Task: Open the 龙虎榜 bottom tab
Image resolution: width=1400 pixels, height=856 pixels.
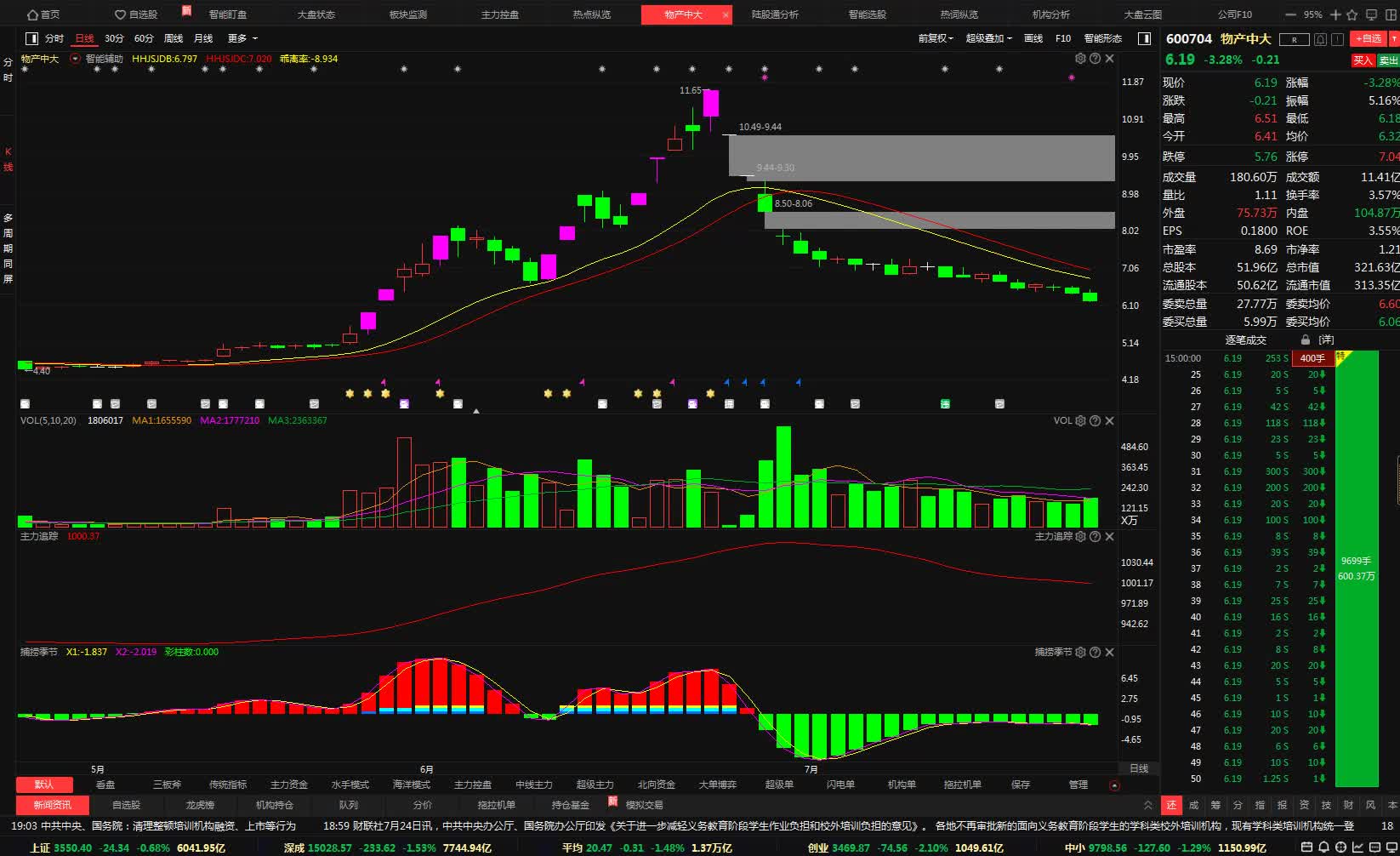Action: (x=201, y=805)
